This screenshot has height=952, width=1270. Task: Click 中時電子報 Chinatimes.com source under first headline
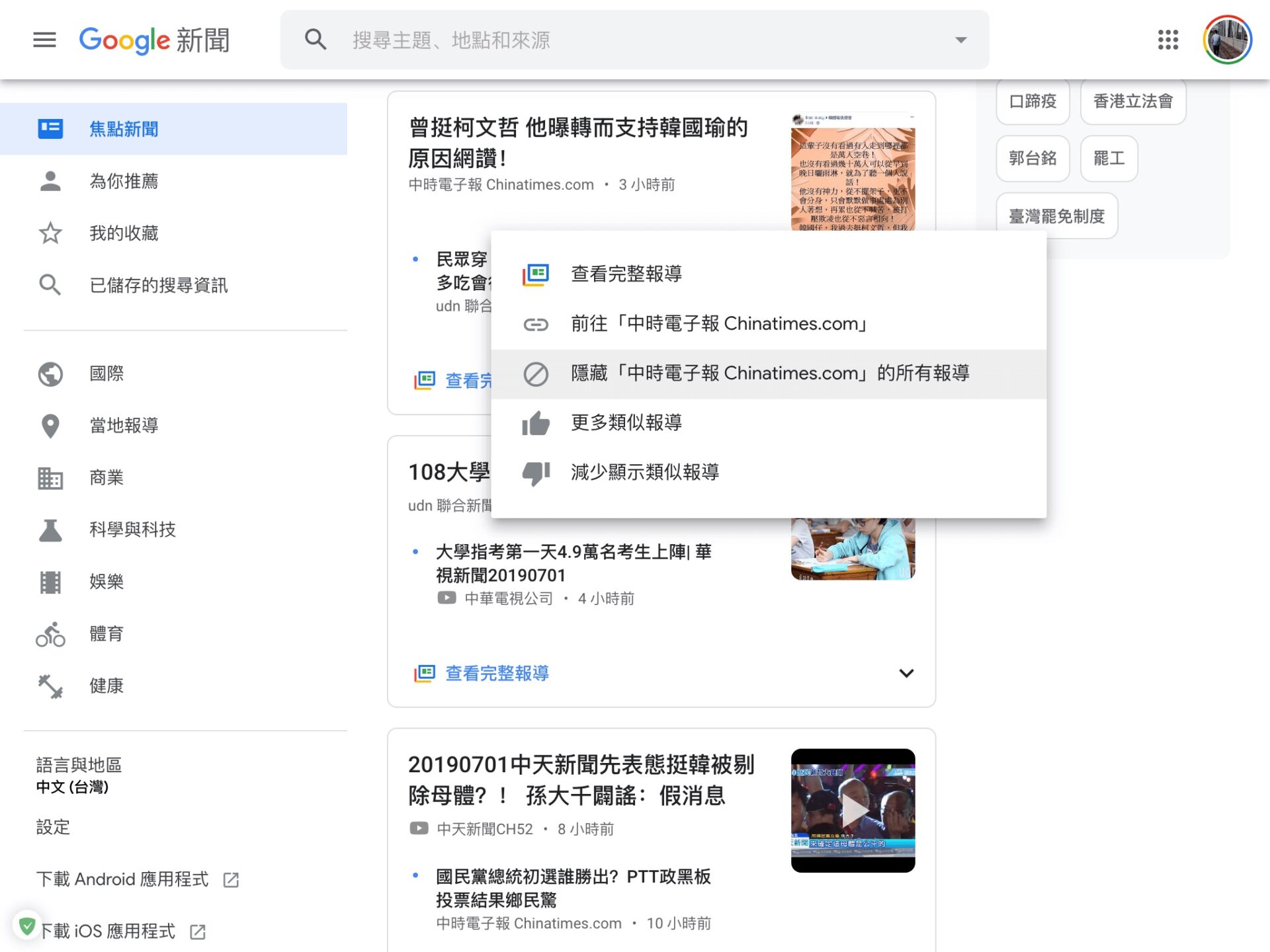(x=501, y=184)
